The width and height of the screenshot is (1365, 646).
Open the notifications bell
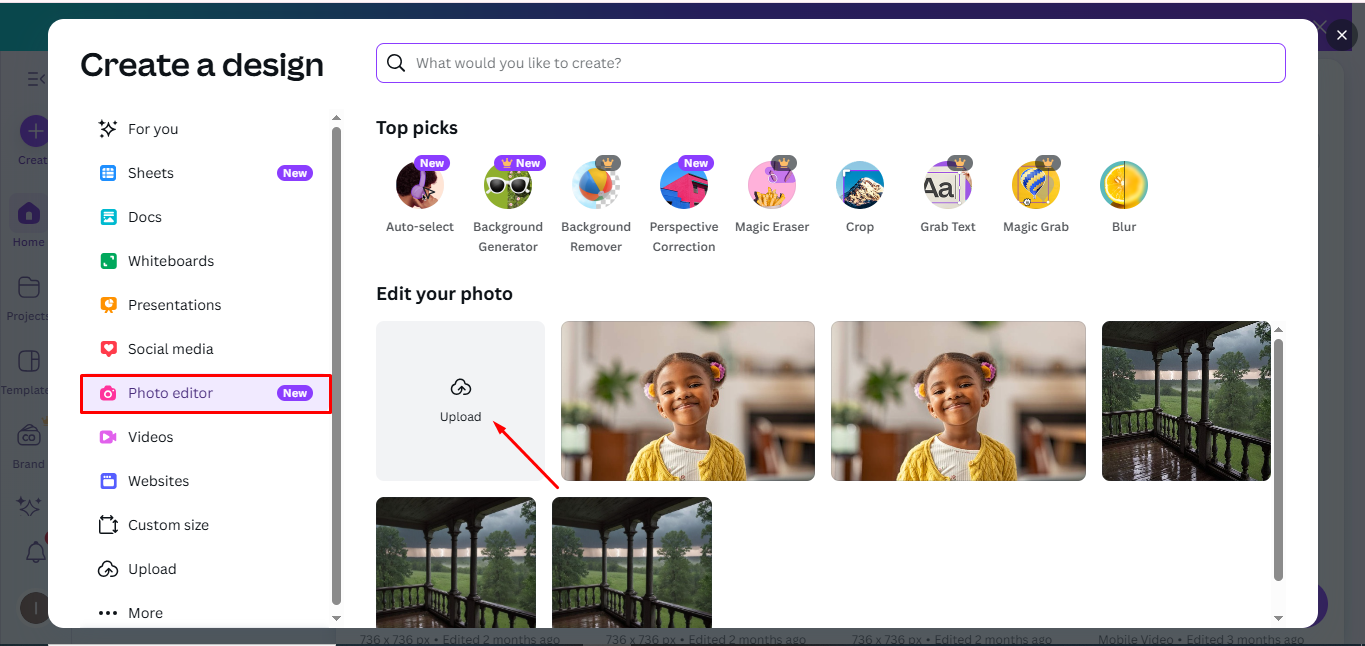35,552
